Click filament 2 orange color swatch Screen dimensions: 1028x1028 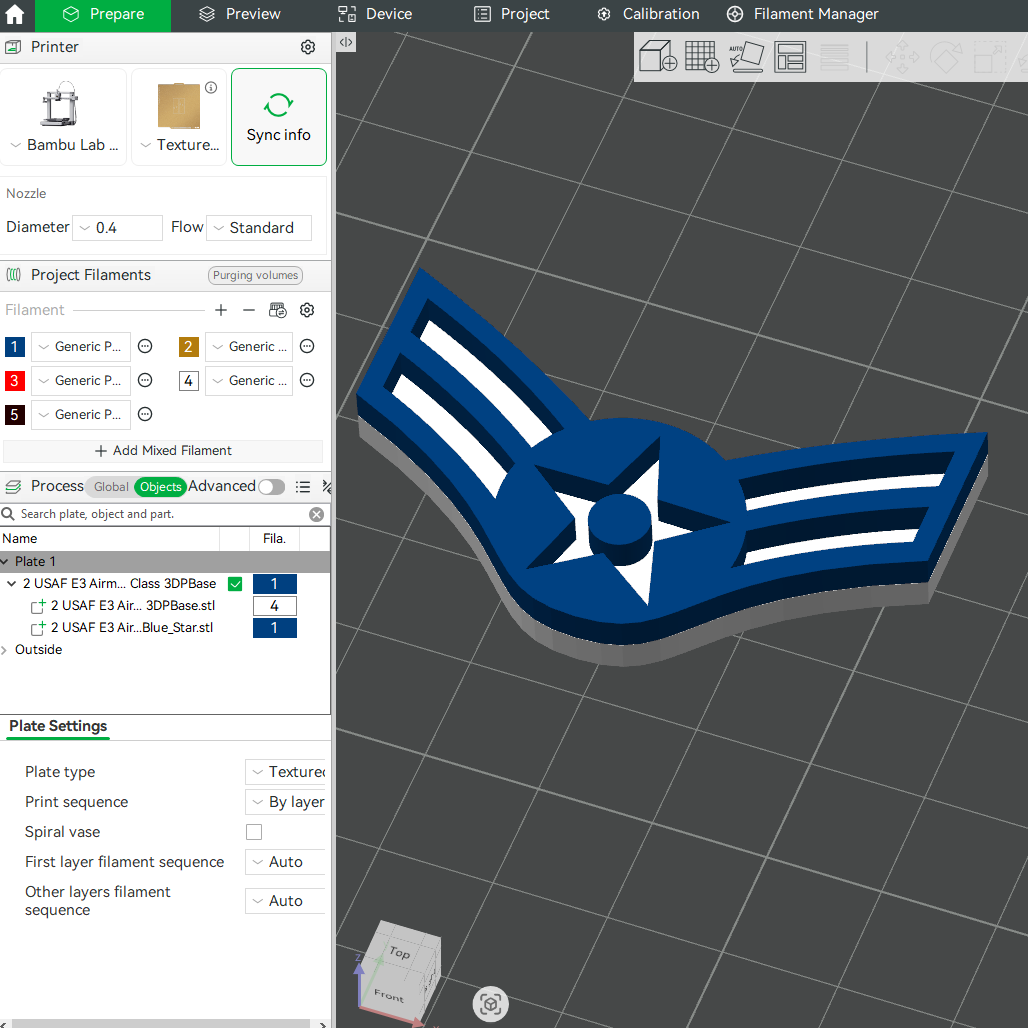(x=188, y=346)
